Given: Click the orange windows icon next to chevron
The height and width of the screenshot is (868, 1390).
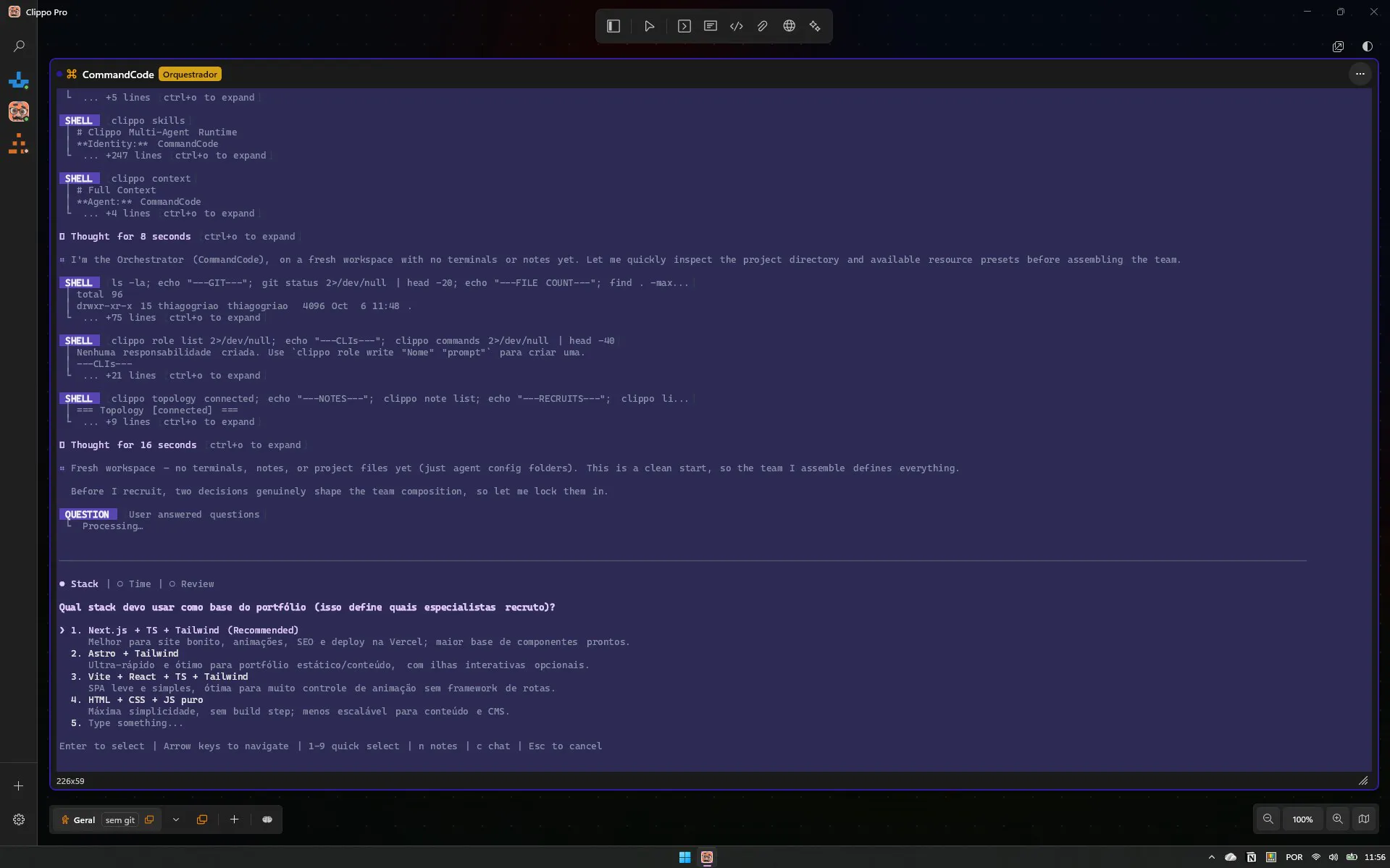Looking at the screenshot, I should 202,819.
